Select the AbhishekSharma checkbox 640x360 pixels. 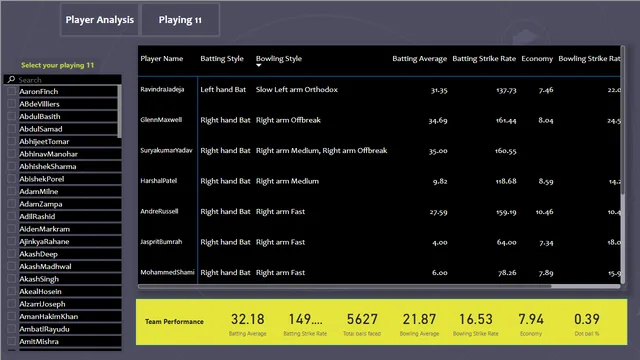pyautogui.click(x=11, y=166)
